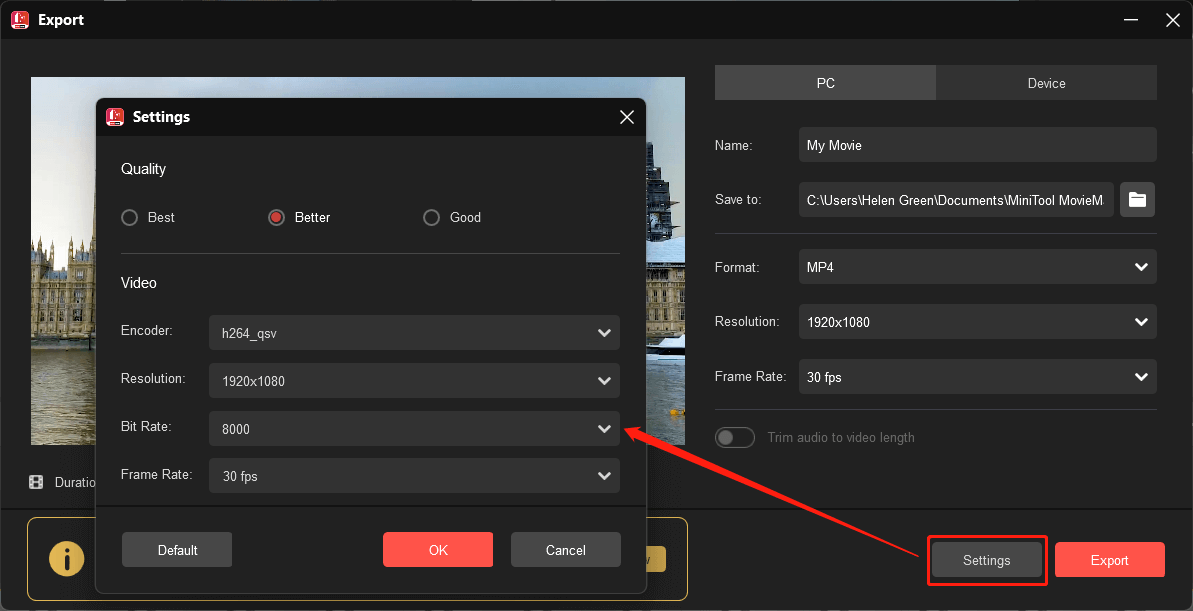Image resolution: width=1193 pixels, height=611 pixels.
Task: Click the Settings dialog title bar logo icon
Action: pos(115,117)
